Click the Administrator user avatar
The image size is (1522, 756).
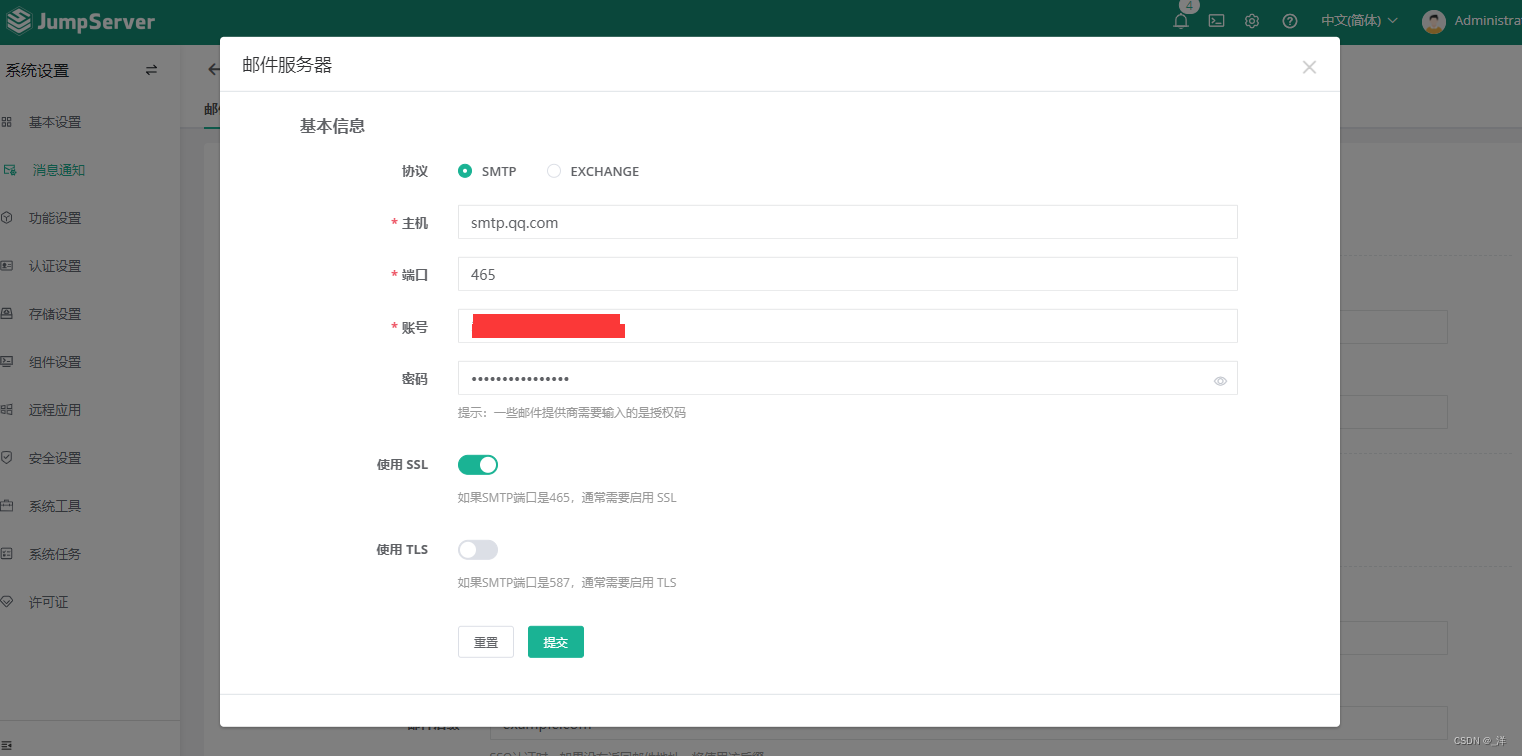point(1434,21)
